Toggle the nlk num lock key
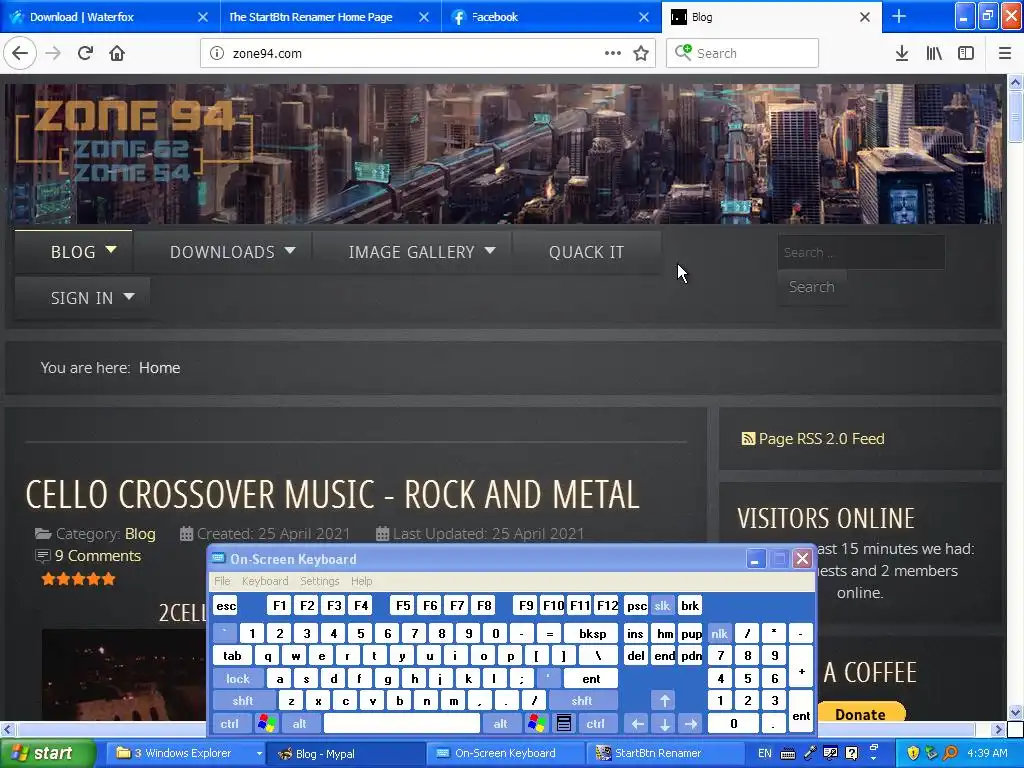This screenshot has width=1024, height=768. (720, 633)
